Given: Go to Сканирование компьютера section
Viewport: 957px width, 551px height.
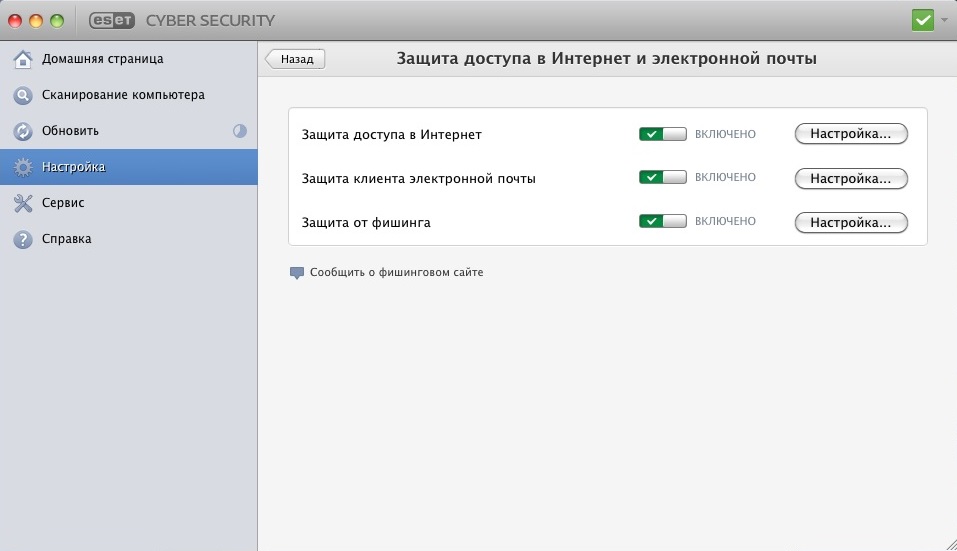Looking at the screenshot, I should pos(129,95).
